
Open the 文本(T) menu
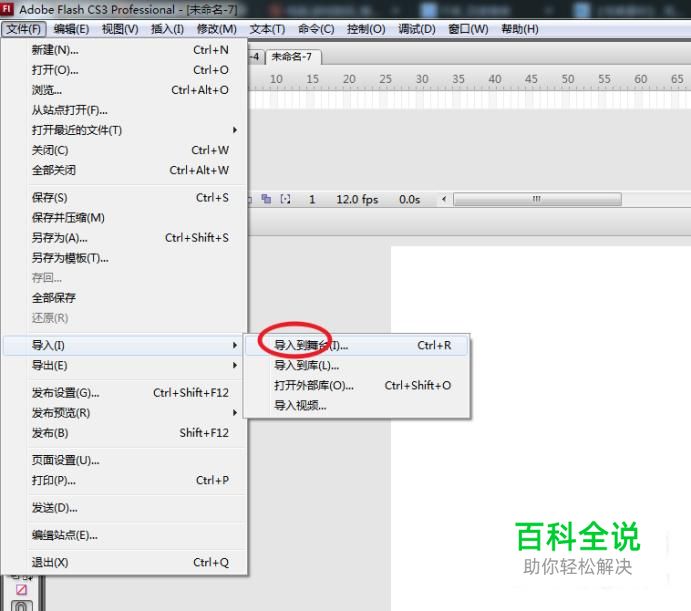(267, 29)
